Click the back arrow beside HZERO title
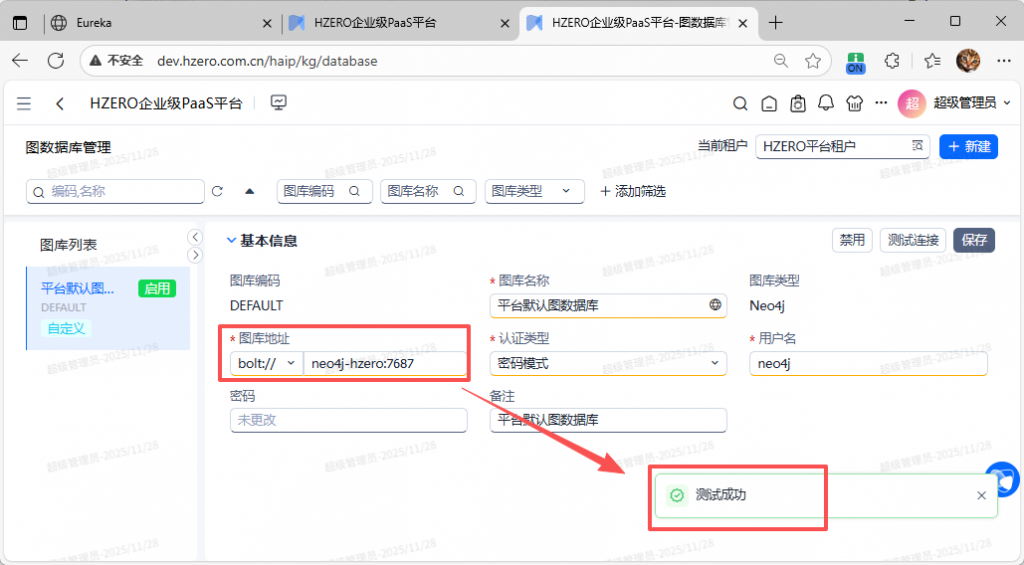 [x=60, y=103]
